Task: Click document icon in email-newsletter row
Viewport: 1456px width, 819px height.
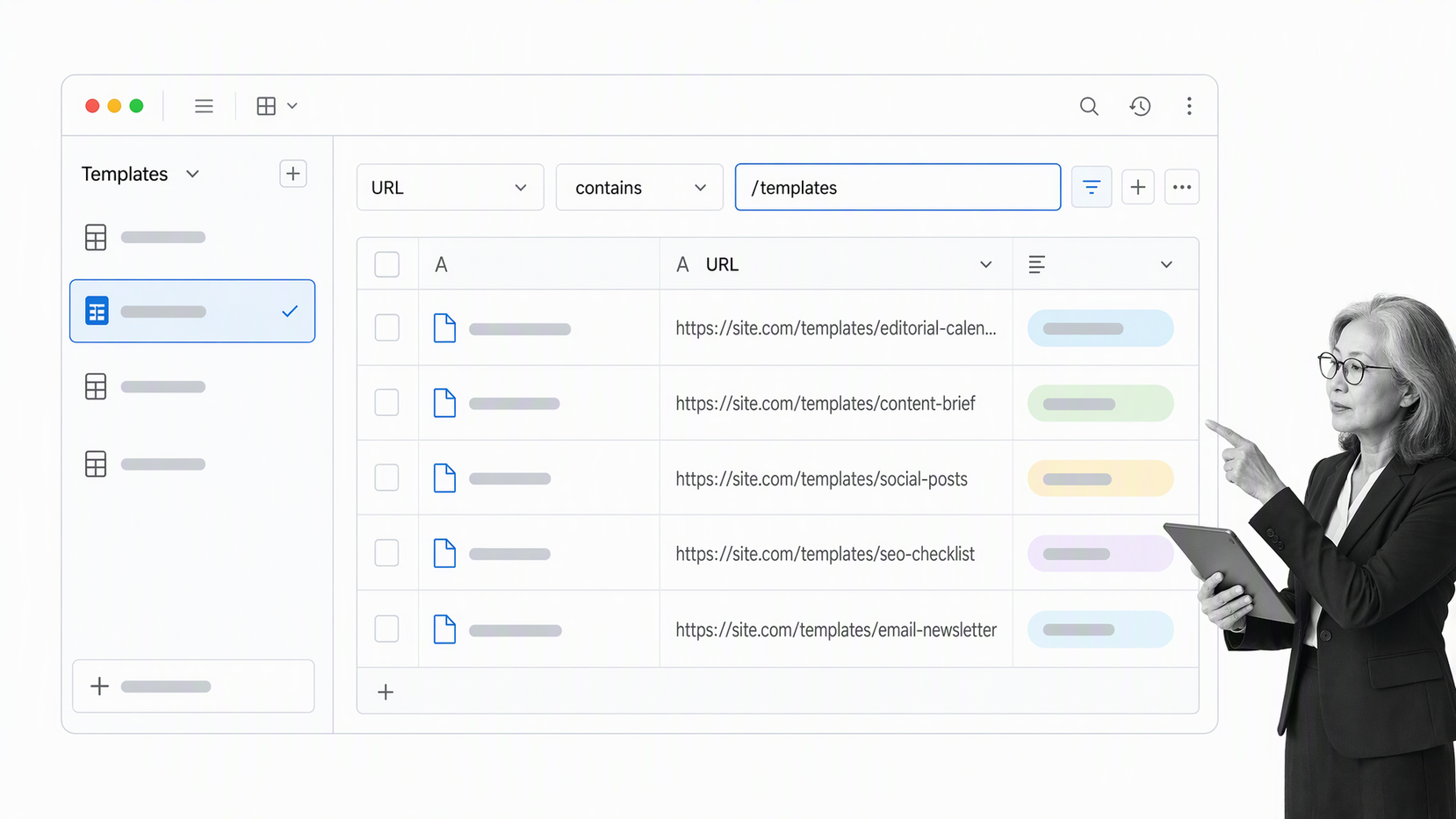Action: tap(445, 629)
